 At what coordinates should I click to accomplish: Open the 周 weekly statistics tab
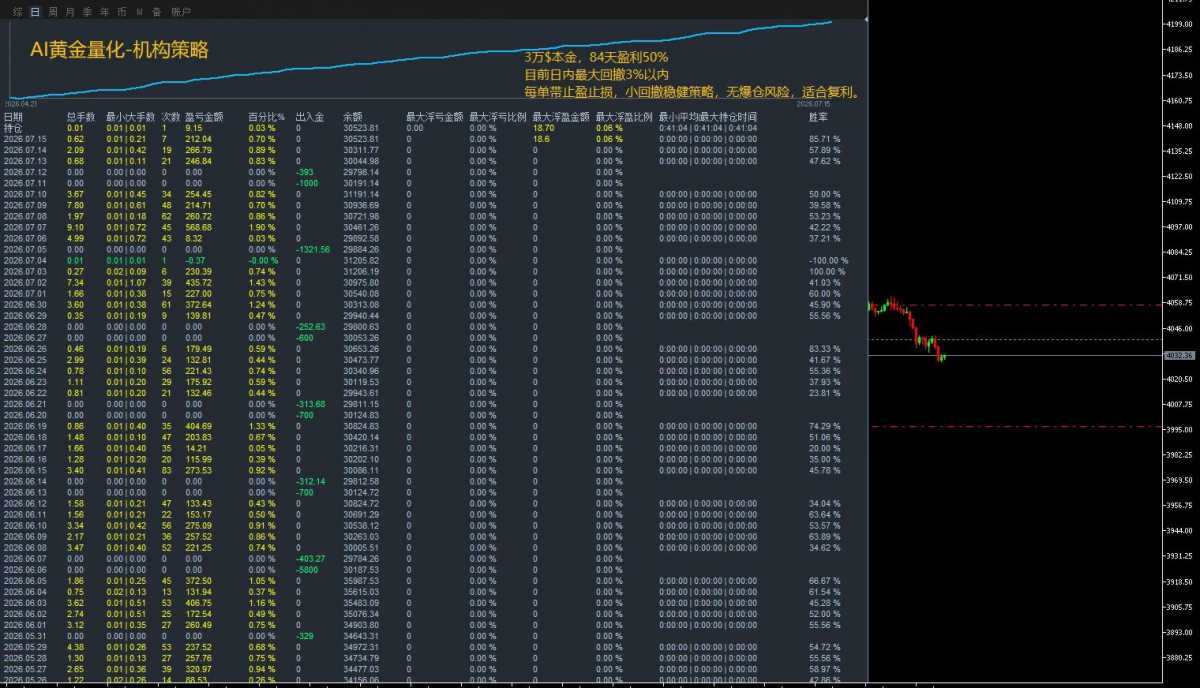click(52, 11)
